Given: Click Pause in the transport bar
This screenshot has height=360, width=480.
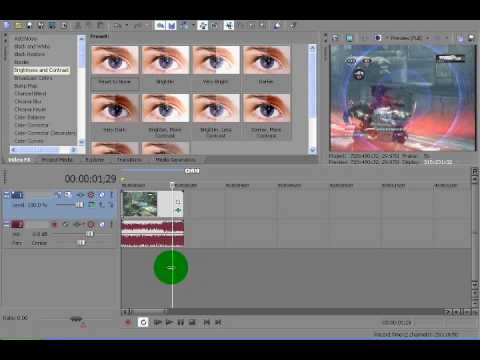Looking at the screenshot, I should tap(181, 322).
